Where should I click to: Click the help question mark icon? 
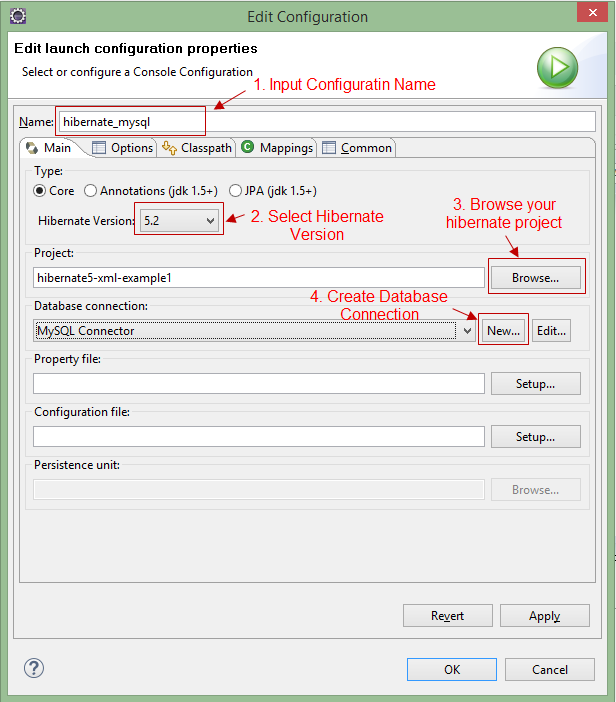[34, 668]
